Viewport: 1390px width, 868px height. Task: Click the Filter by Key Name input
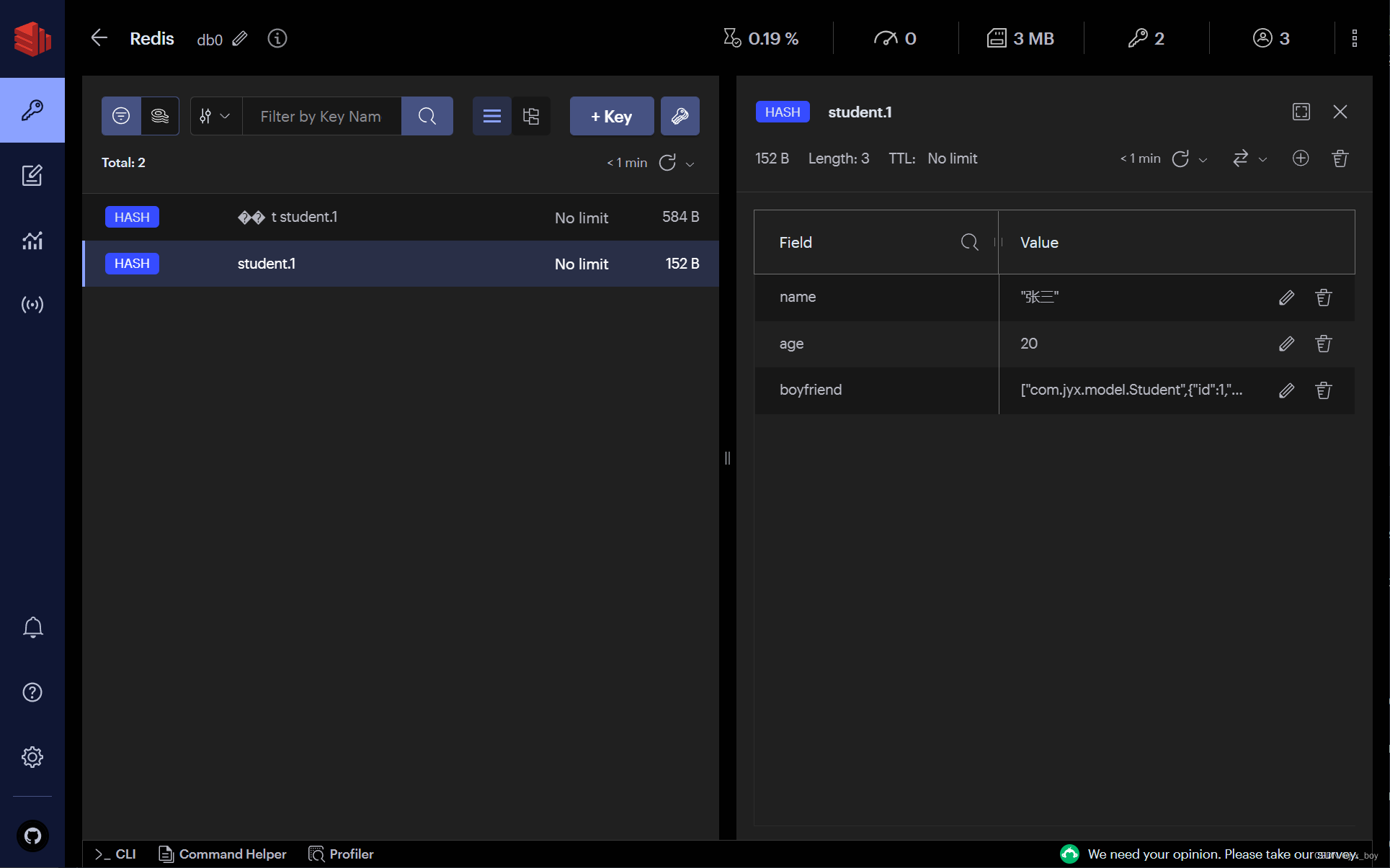coord(321,116)
